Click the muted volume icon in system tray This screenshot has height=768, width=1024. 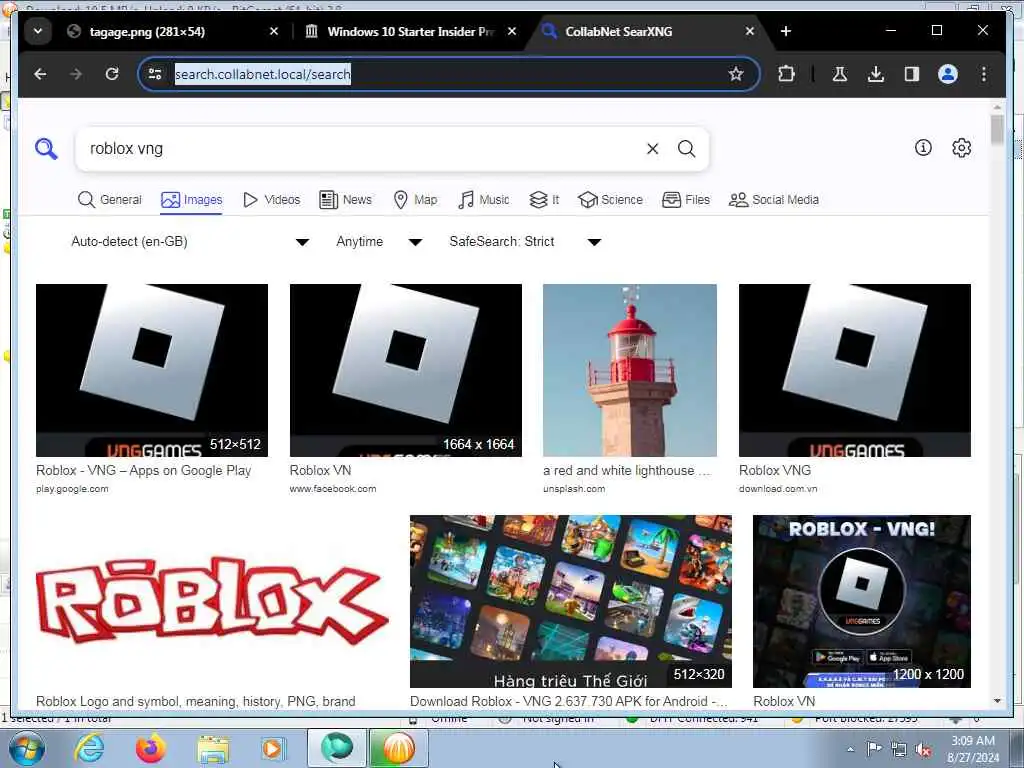923,750
